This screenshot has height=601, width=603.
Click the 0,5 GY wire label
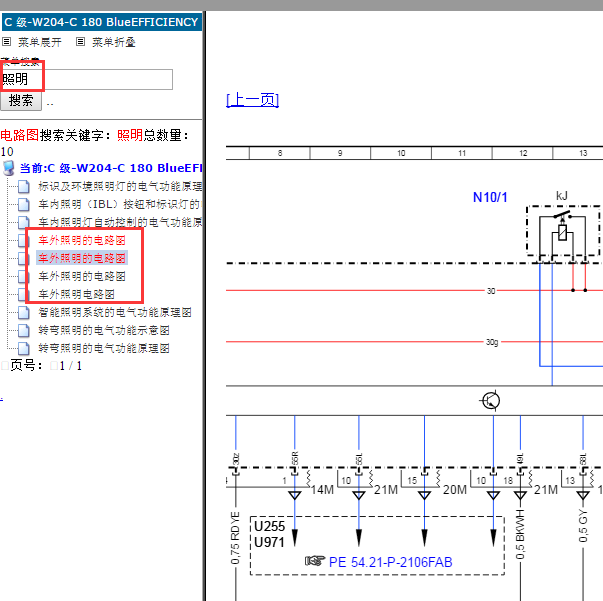(583, 526)
